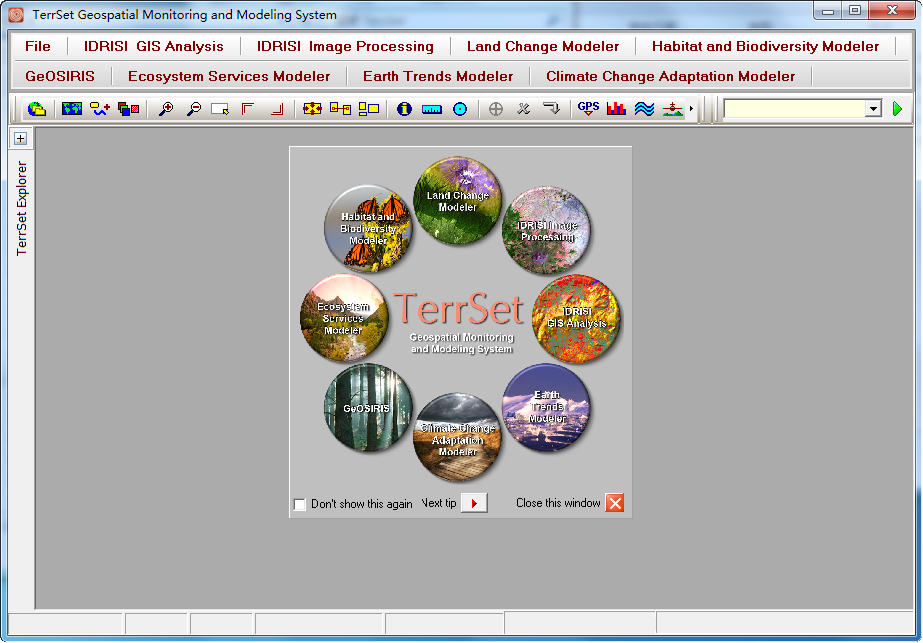This screenshot has height=643, width=923.
Task: Open the Earth Trends Modeler menu
Action: pyautogui.click(x=438, y=76)
